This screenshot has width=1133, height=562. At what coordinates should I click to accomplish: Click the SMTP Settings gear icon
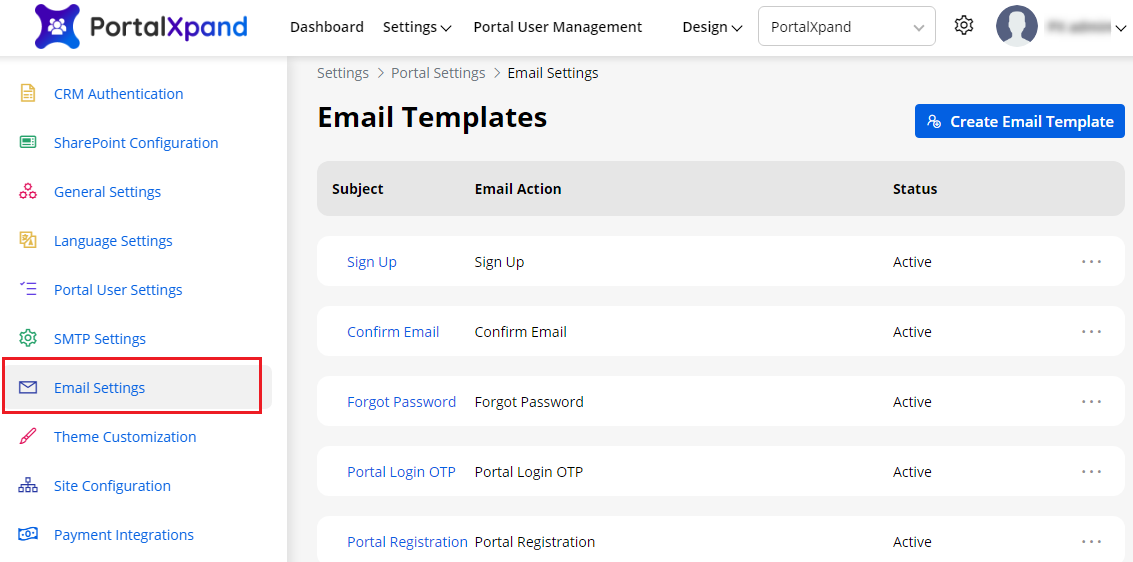pos(28,339)
